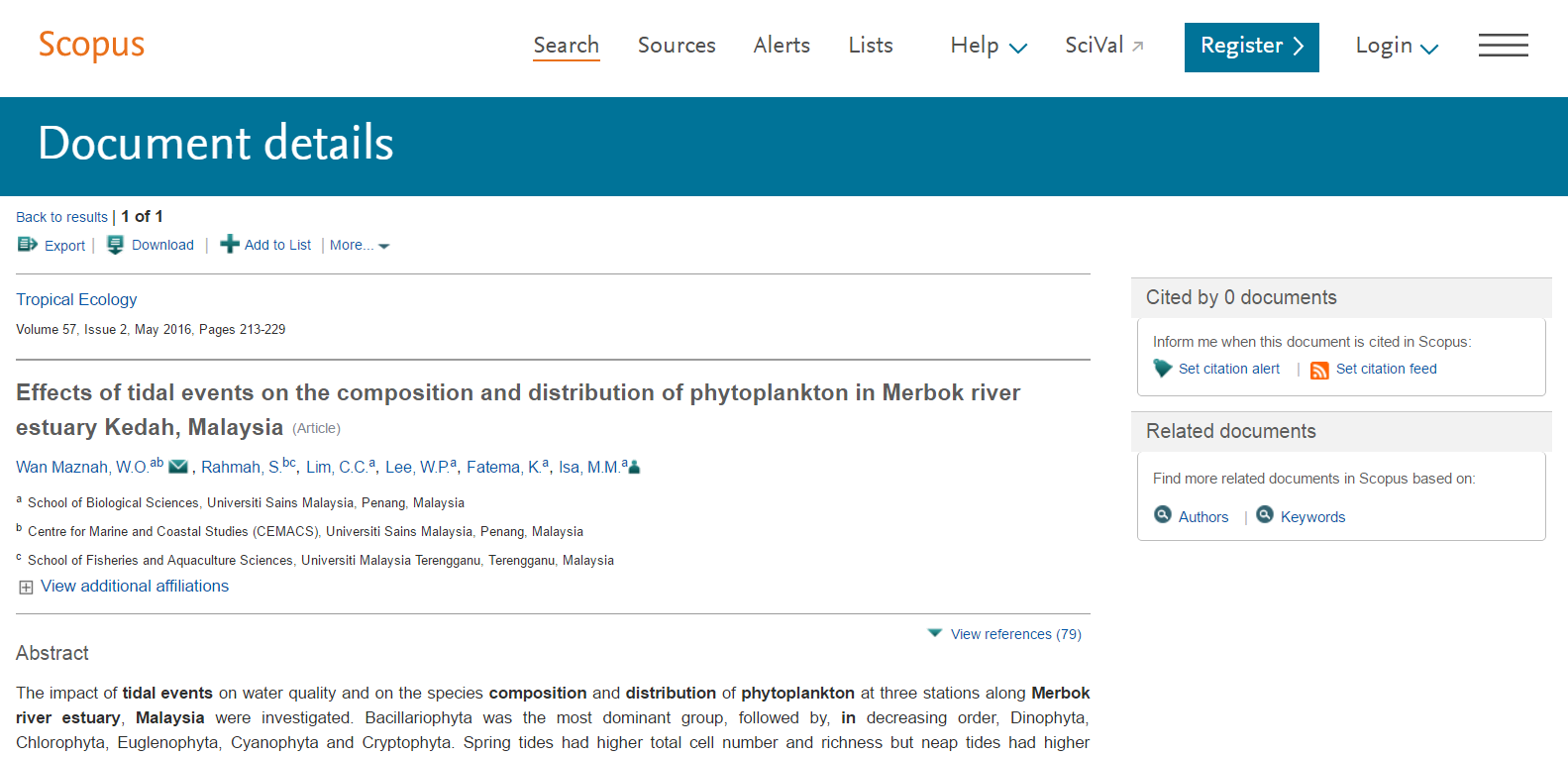Viewport: 1568px width, 757px height.
Task: Select the Lists menu item
Action: [870, 46]
